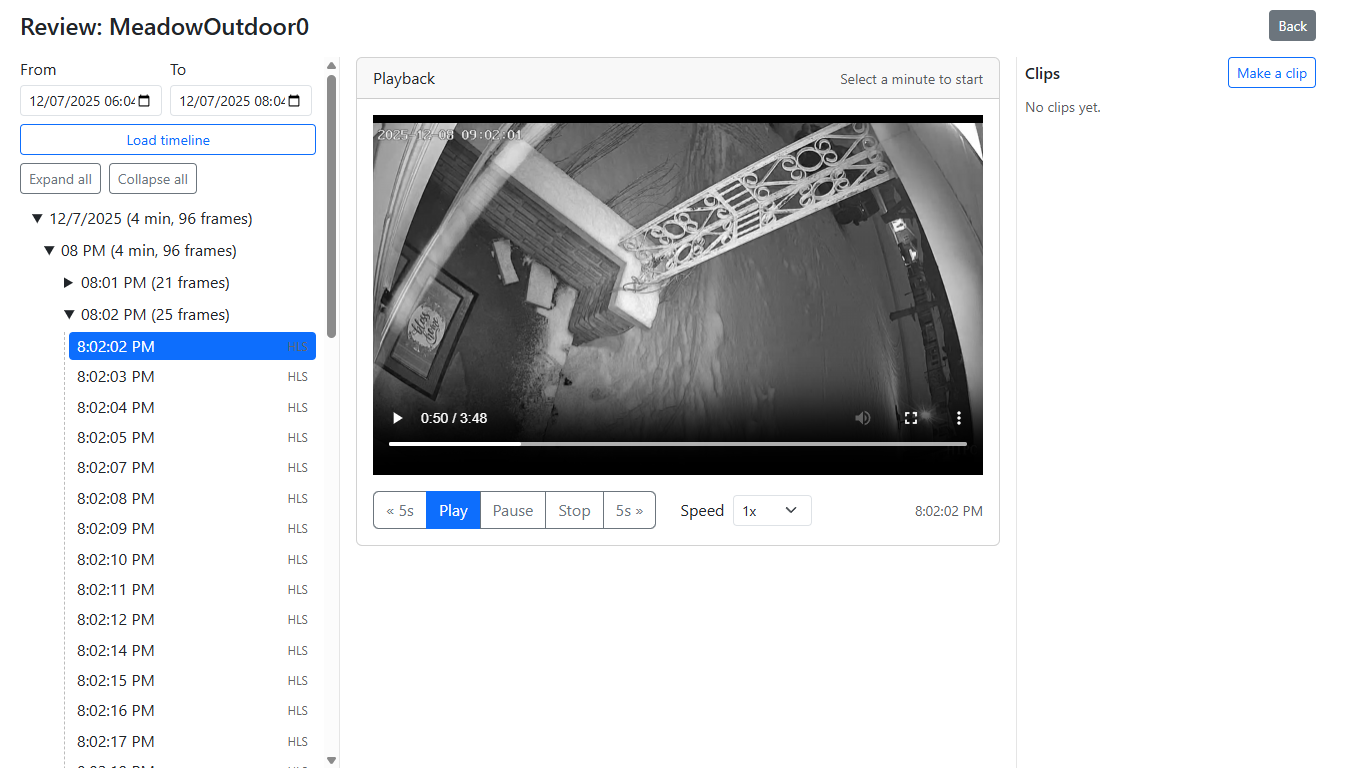Pause the playback
Viewport: 1355px width, 781px height.
512,510
